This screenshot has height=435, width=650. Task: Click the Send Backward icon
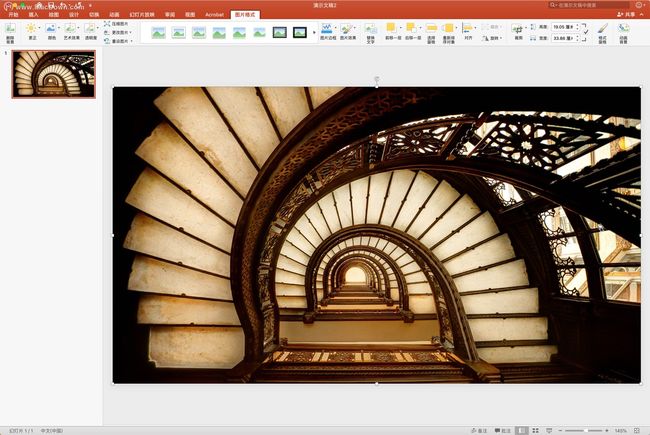pyautogui.click(x=411, y=28)
